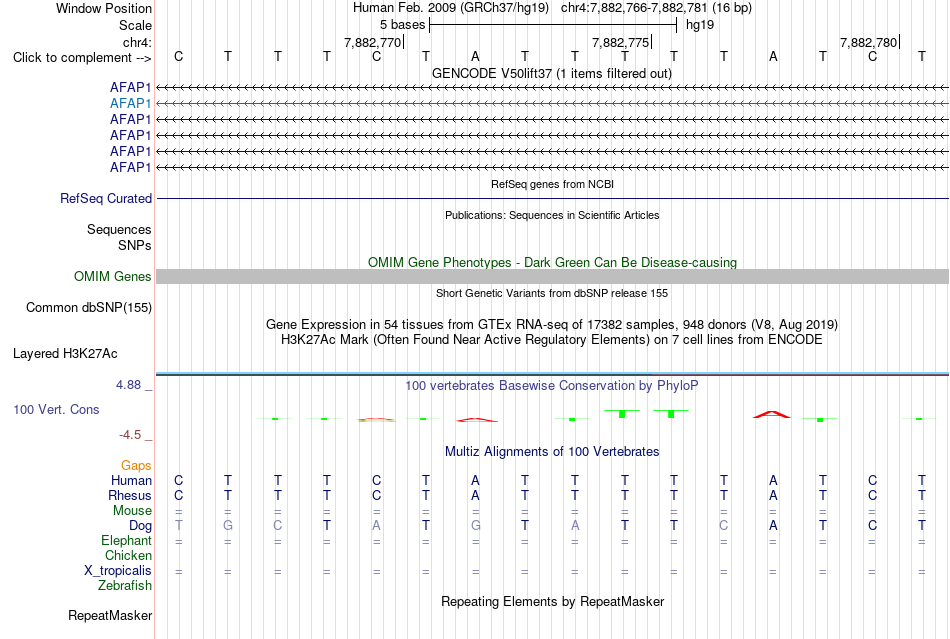Click the 7,882,780 coordinate marker
950x639 pixels.
pos(868,42)
